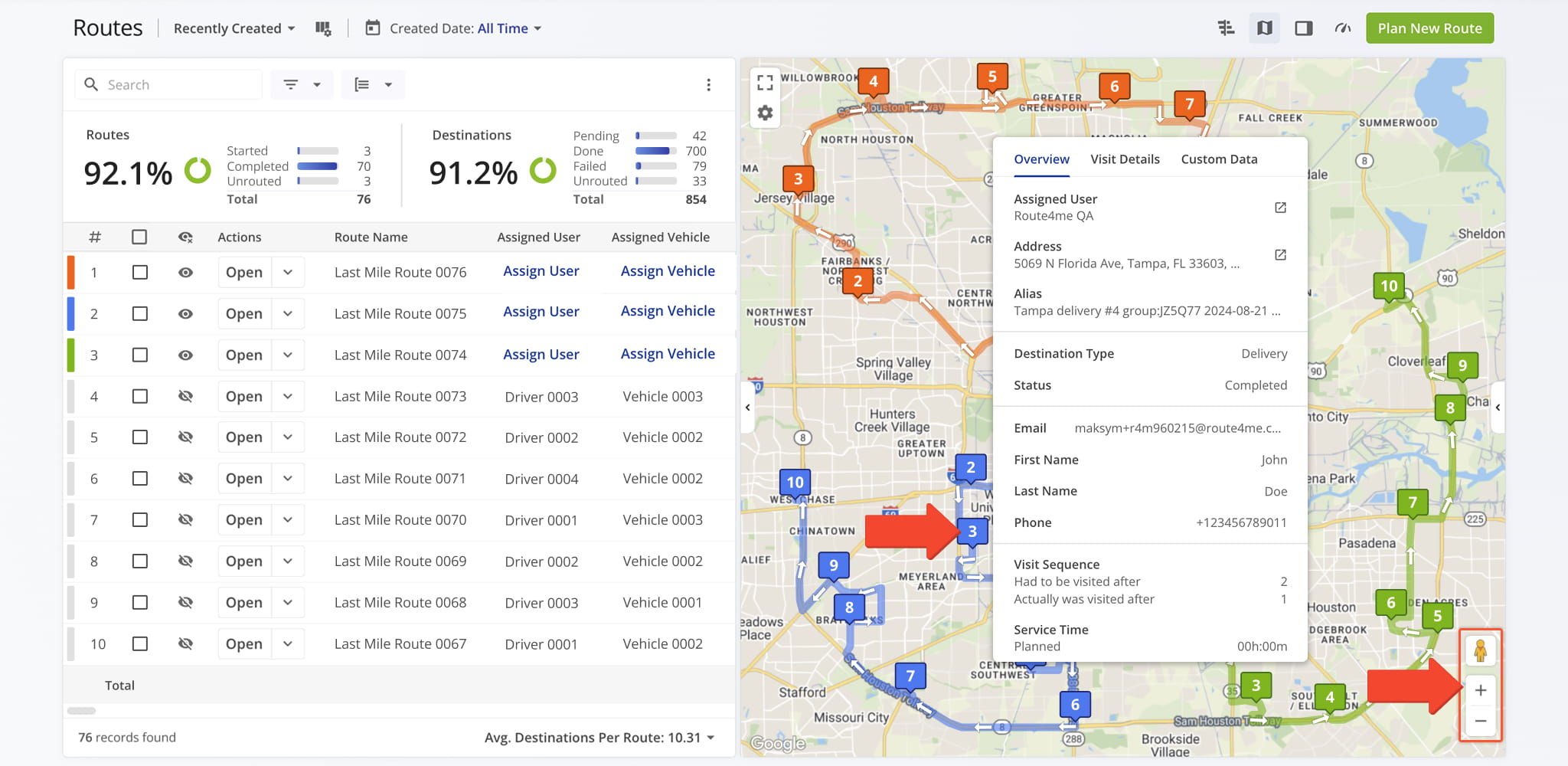Open map settings gear icon

point(764,113)
